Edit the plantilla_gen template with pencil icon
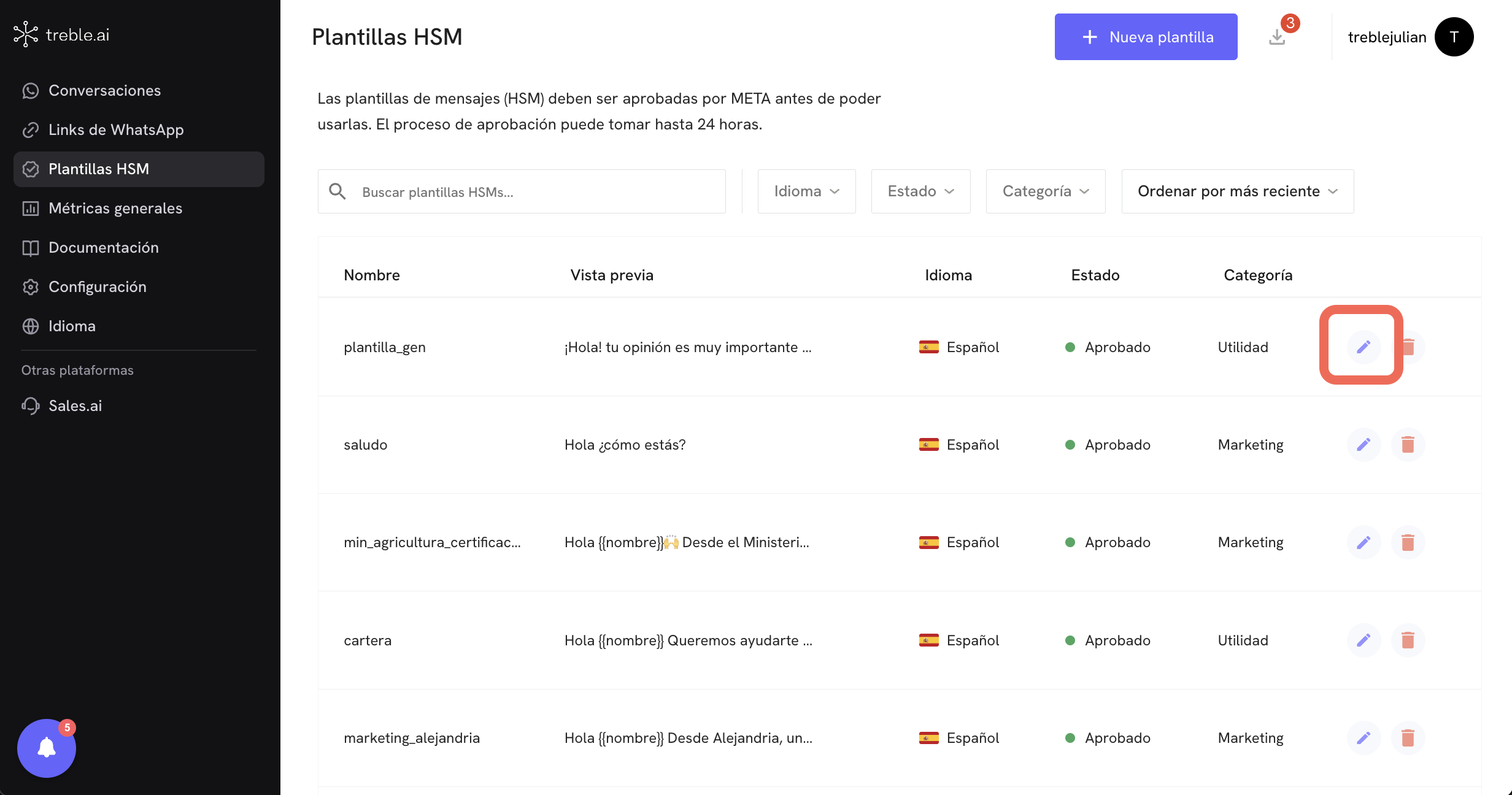The width and height of the screenshot is (1512, 795). click(x=1363, y=347)
